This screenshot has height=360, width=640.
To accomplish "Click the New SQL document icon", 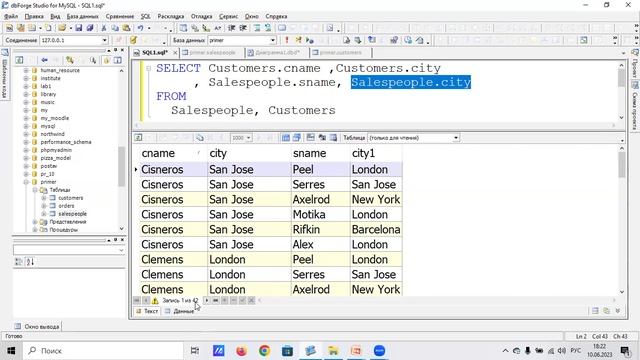I will coord(9,28).
